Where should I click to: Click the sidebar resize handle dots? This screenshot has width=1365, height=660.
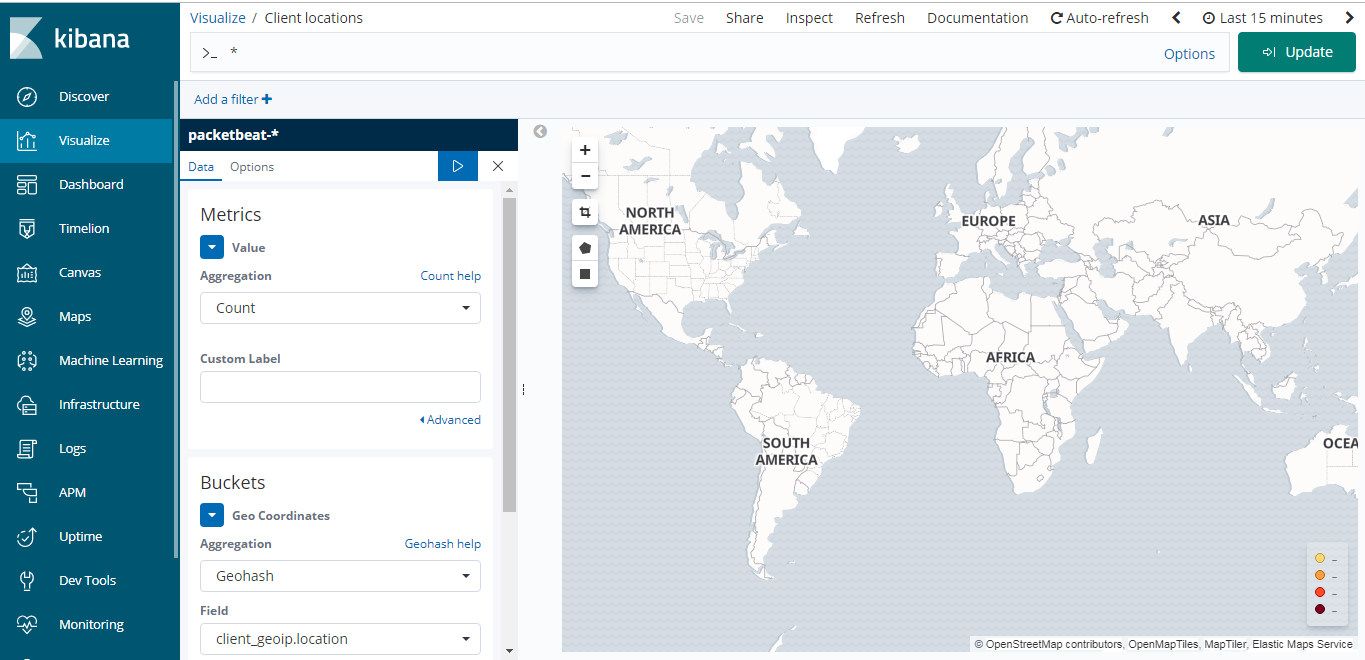tap(523, 390)
